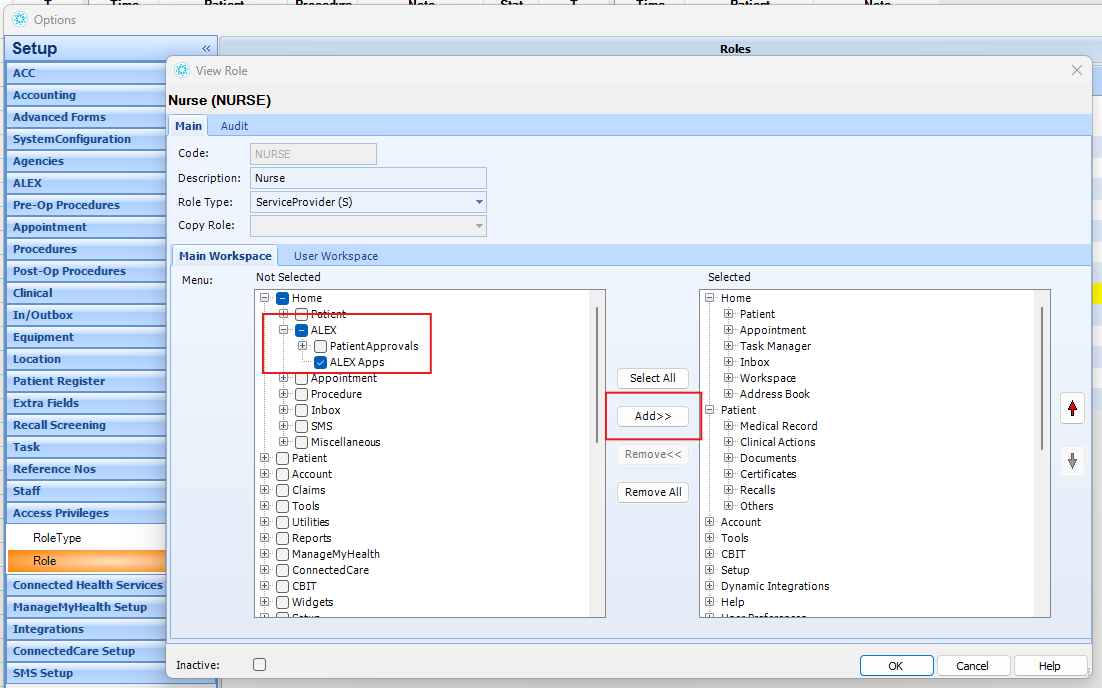Viewport: 1102px width, 688px height.
Task: Expand the Account node in Not Selected
Action: 265,474
